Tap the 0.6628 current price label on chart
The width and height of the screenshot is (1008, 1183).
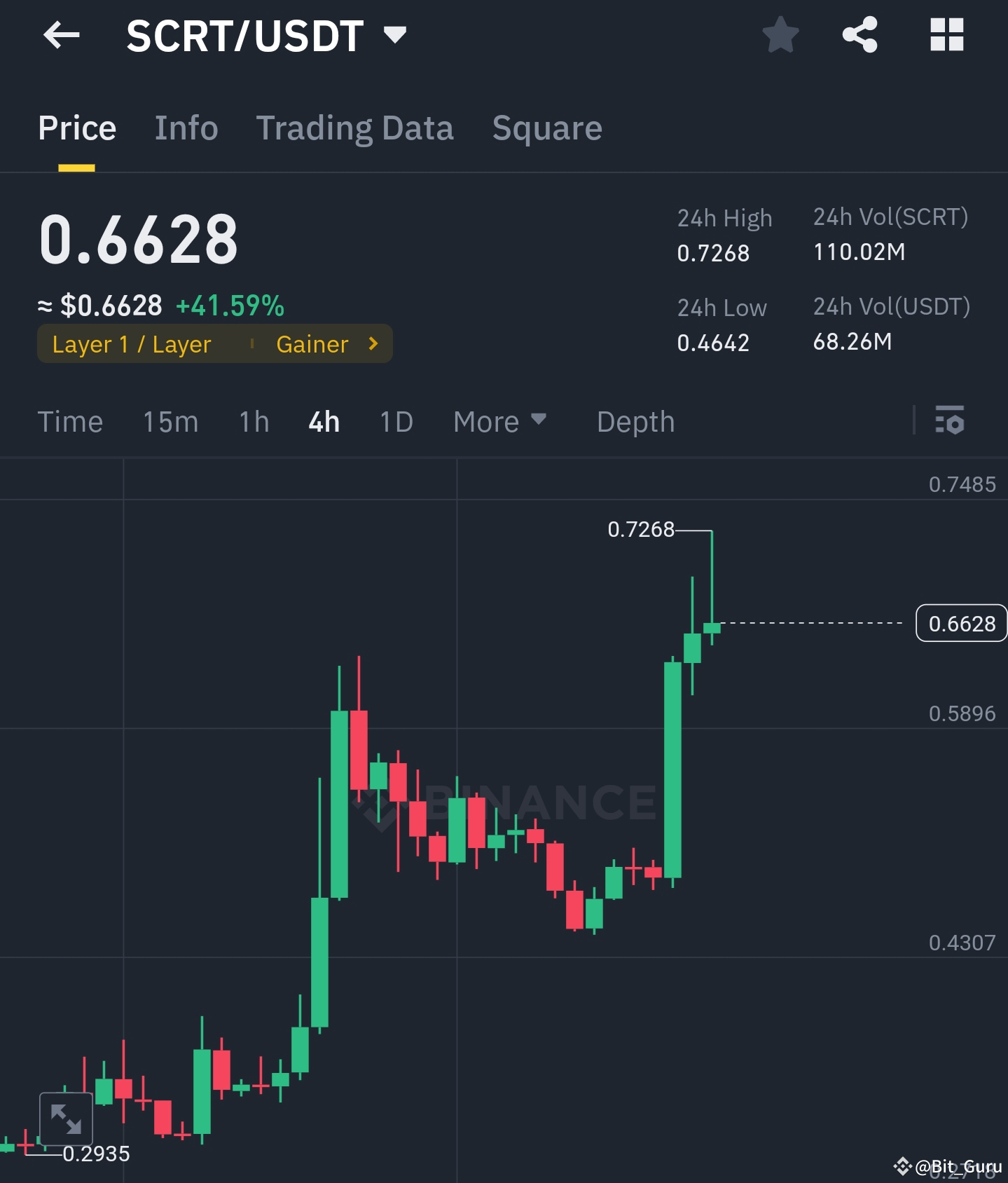960,623
